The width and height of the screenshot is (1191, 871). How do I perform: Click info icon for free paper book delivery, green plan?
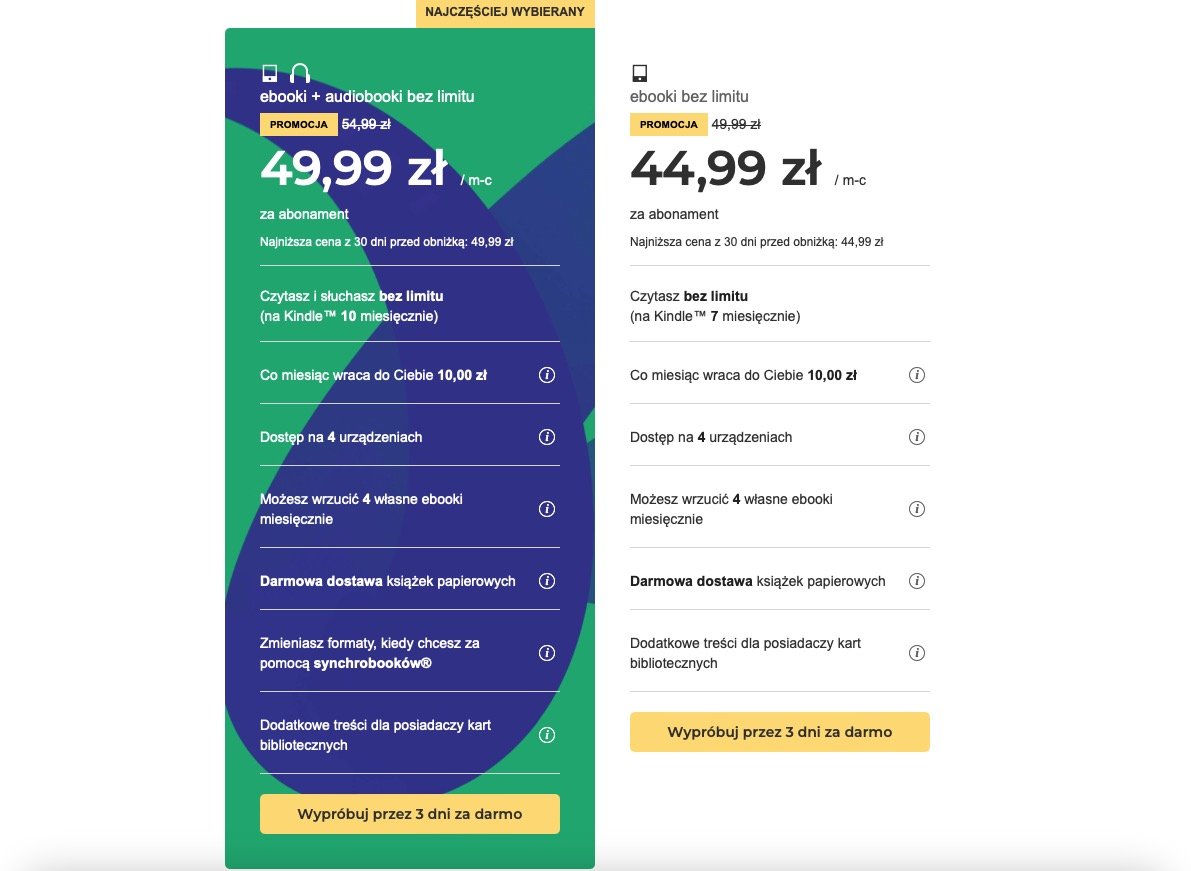547,581
